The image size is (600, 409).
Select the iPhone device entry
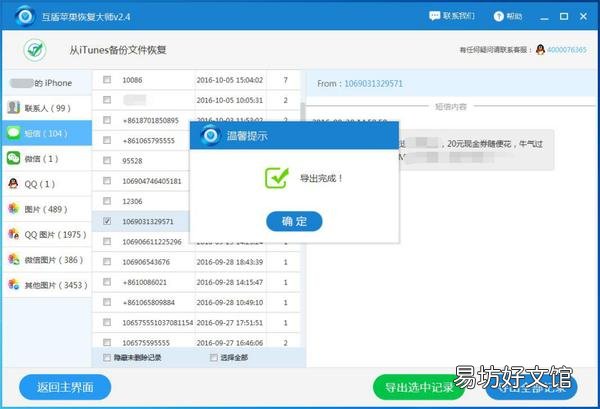point(47,83)
